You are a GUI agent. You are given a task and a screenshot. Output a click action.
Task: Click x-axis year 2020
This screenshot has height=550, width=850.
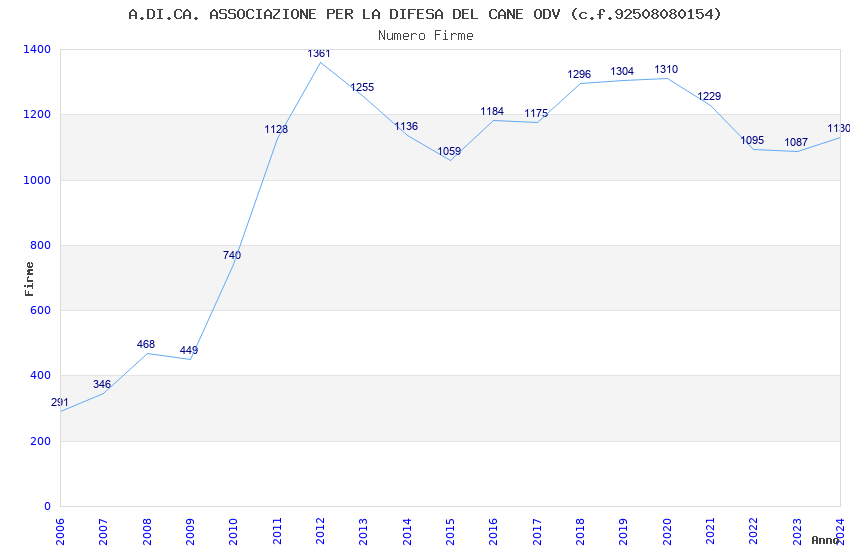coord(667,531)
